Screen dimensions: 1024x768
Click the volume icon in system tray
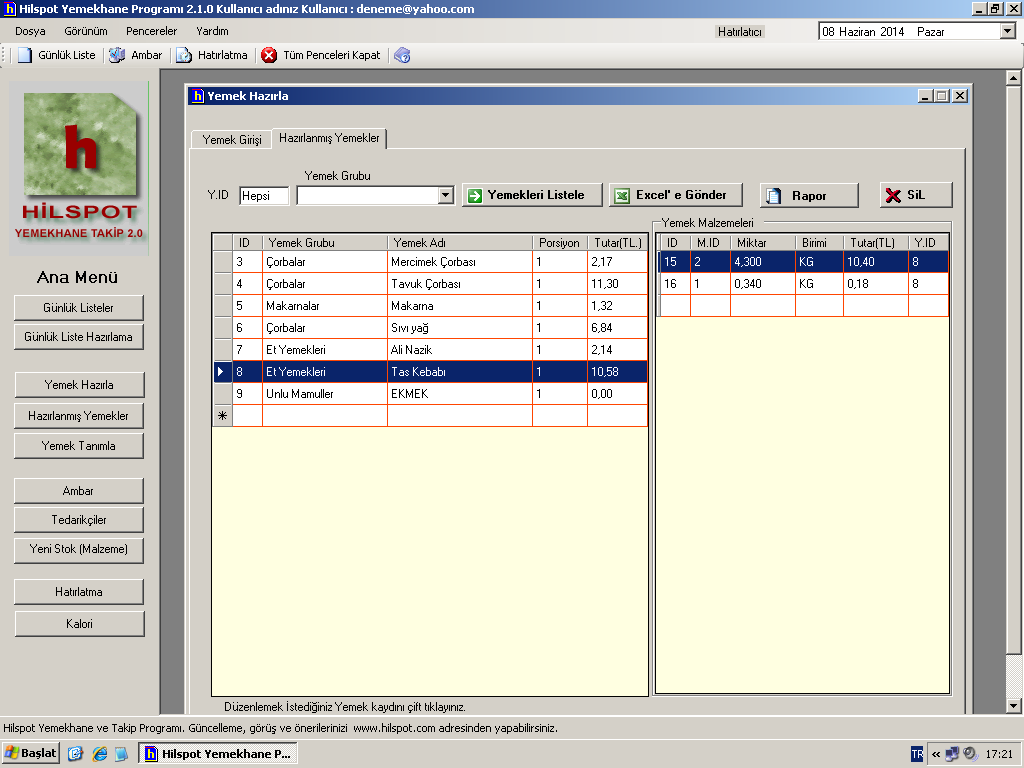pos(969,754)
